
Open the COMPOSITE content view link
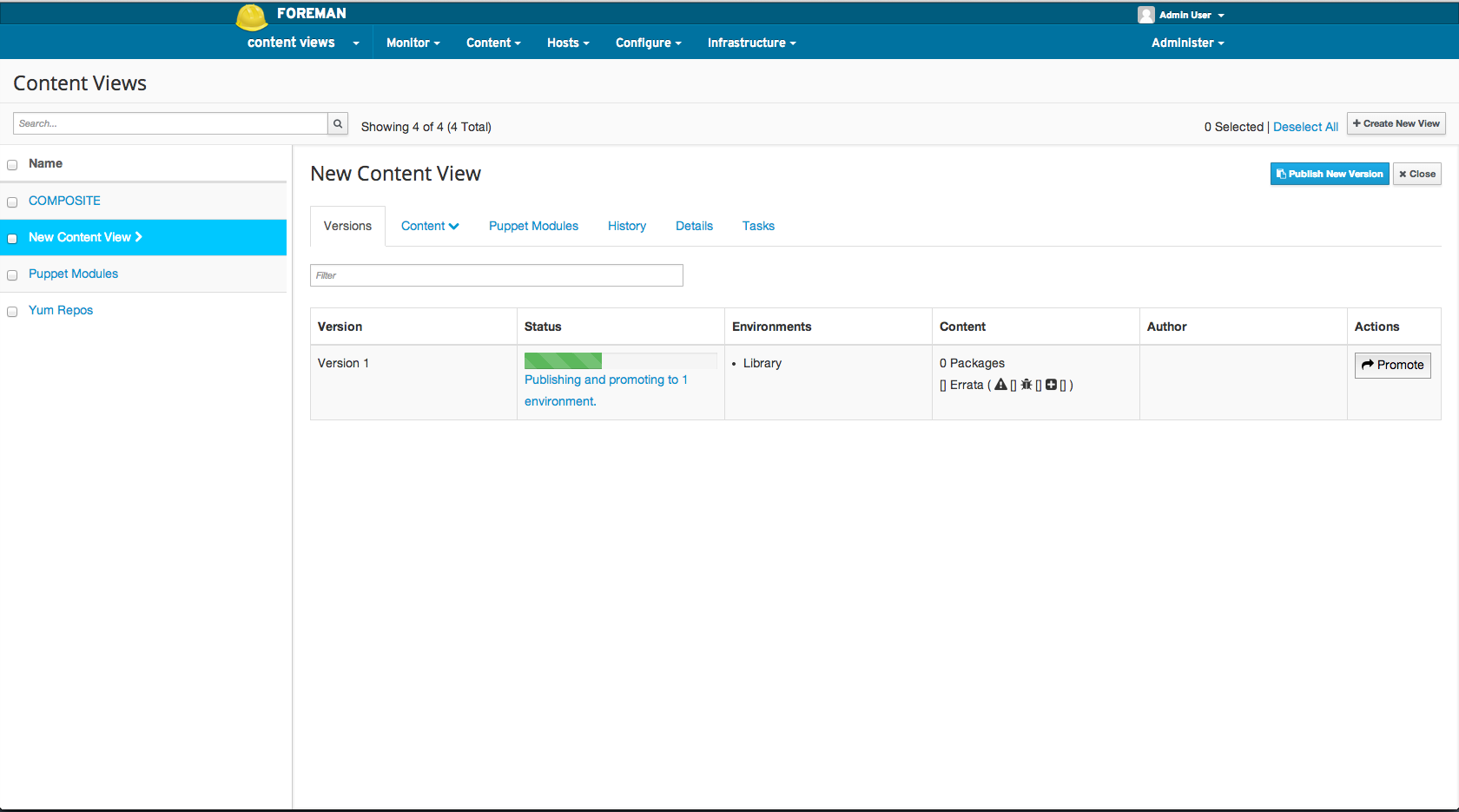[64, 201]
